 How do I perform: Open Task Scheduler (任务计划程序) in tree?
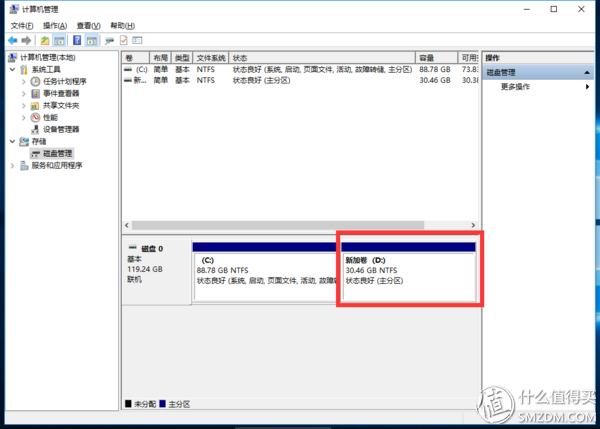click(x=64, y=82)
